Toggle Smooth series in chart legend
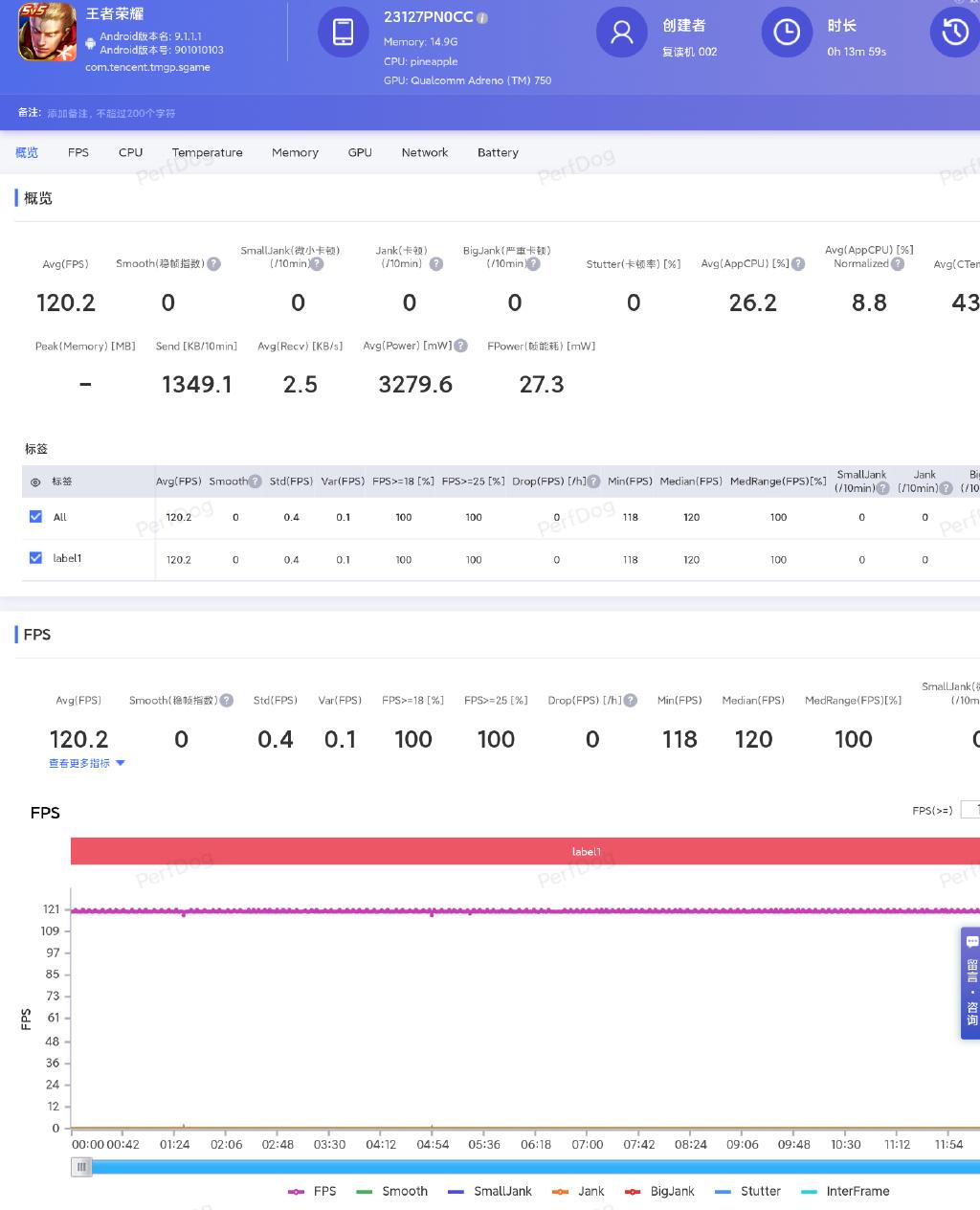Screen dimensions: 980x1210 (x=391, y=1191)
